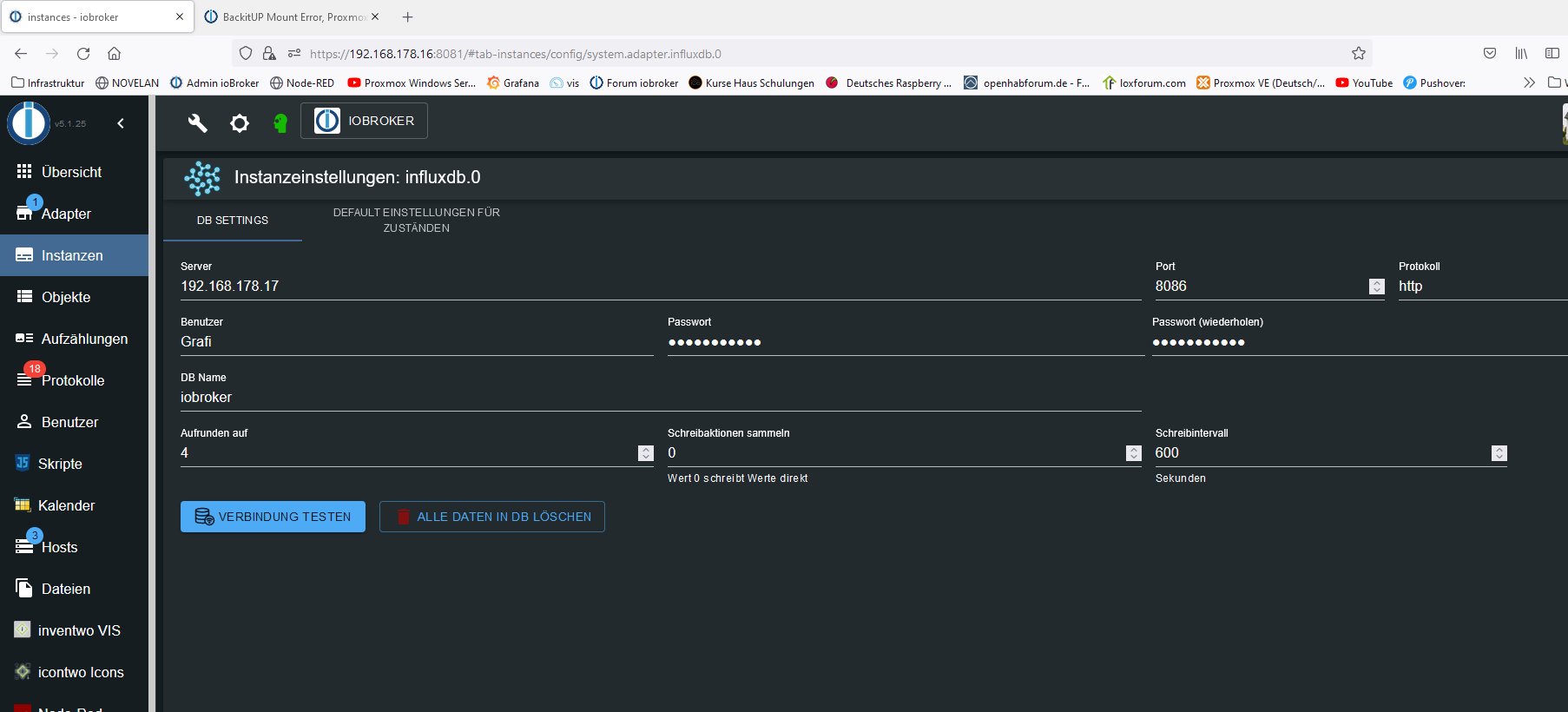The image size is (1568, 712).
Task: Open Aufzählungen in the sidebar
Action: pyautogui.click(x=75, y=339)
